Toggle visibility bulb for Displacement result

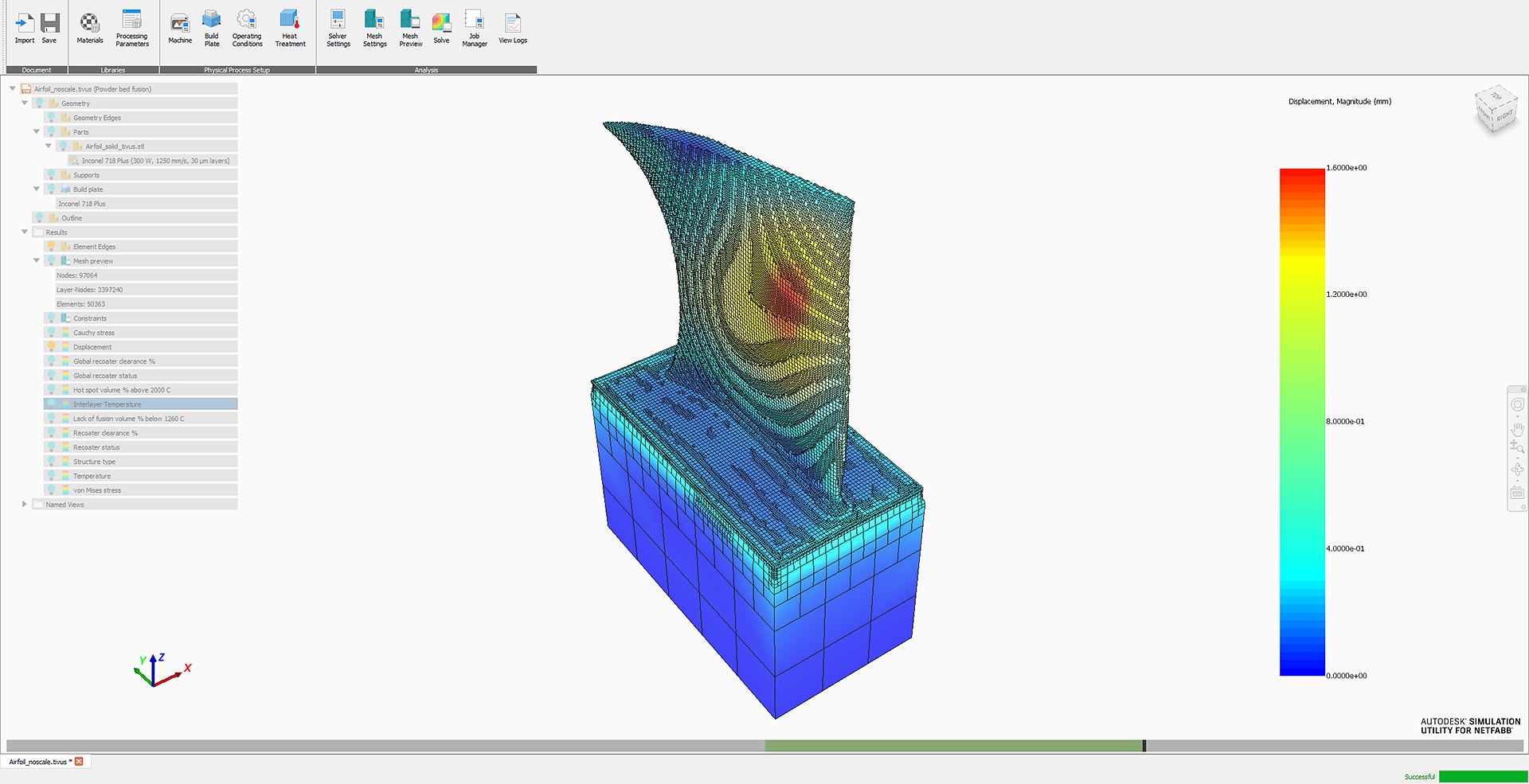pyautogui.click(x=52, y=347)
